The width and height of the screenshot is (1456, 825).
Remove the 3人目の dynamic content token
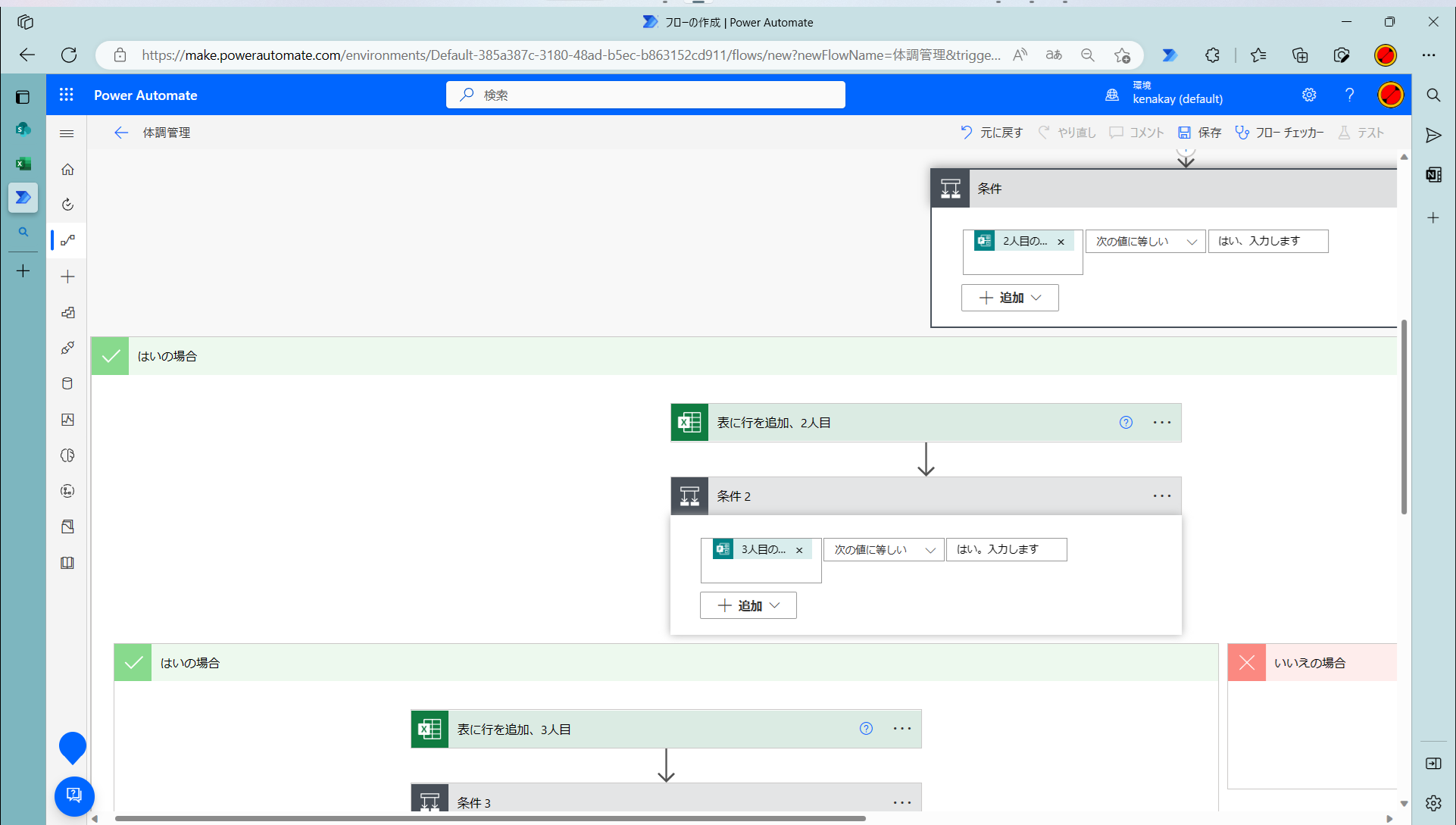[799, 551]
